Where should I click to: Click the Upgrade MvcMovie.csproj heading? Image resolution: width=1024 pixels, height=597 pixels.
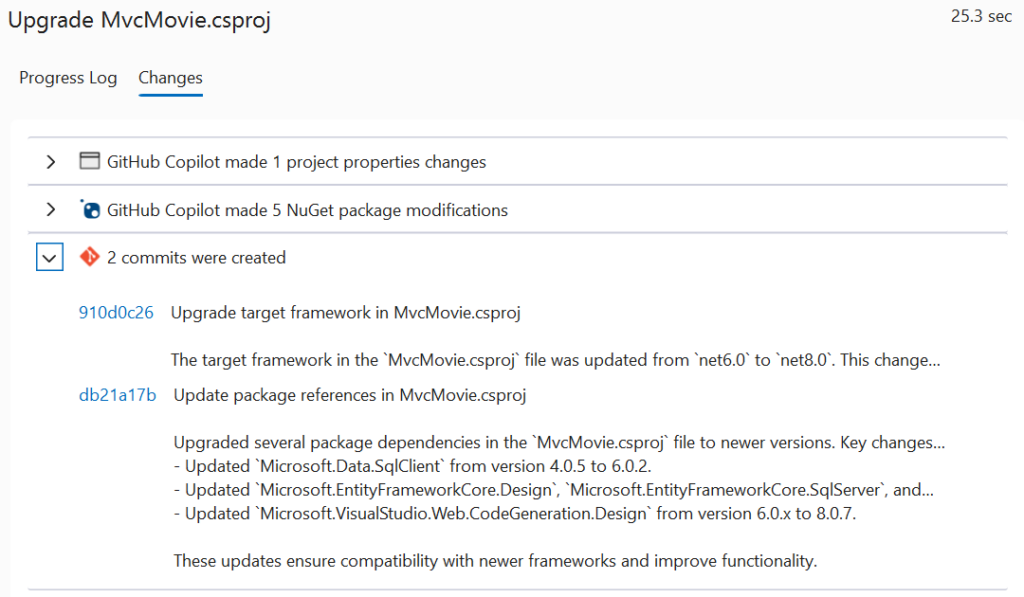tap(139, 20)
